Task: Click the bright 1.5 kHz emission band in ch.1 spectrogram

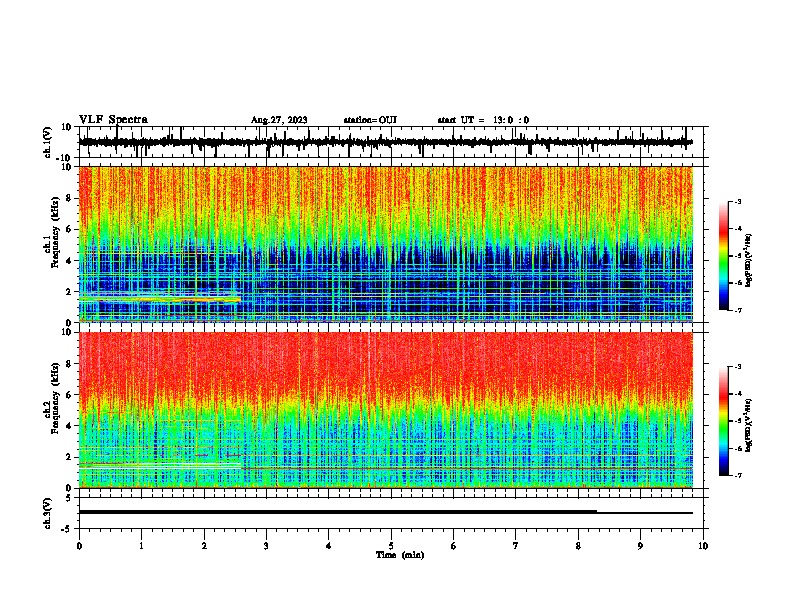Action: click(x=160, y=300)
